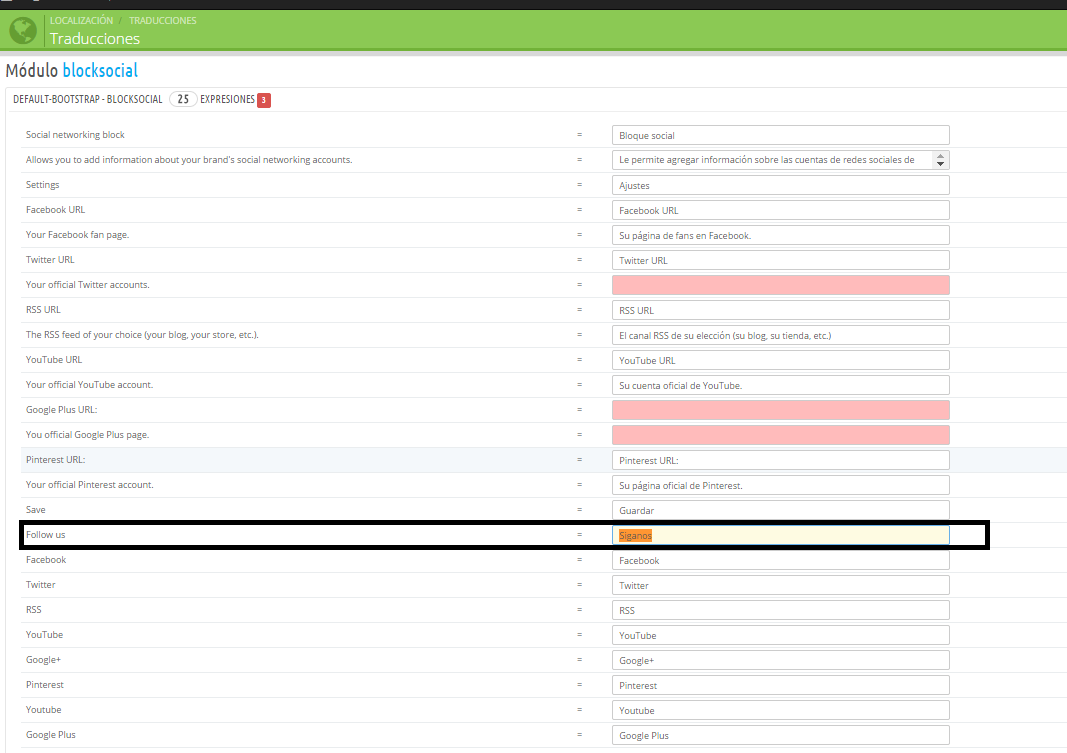Click the globe icon in green header
Viewport: 1067px width, 753px height.
point(22,30)
